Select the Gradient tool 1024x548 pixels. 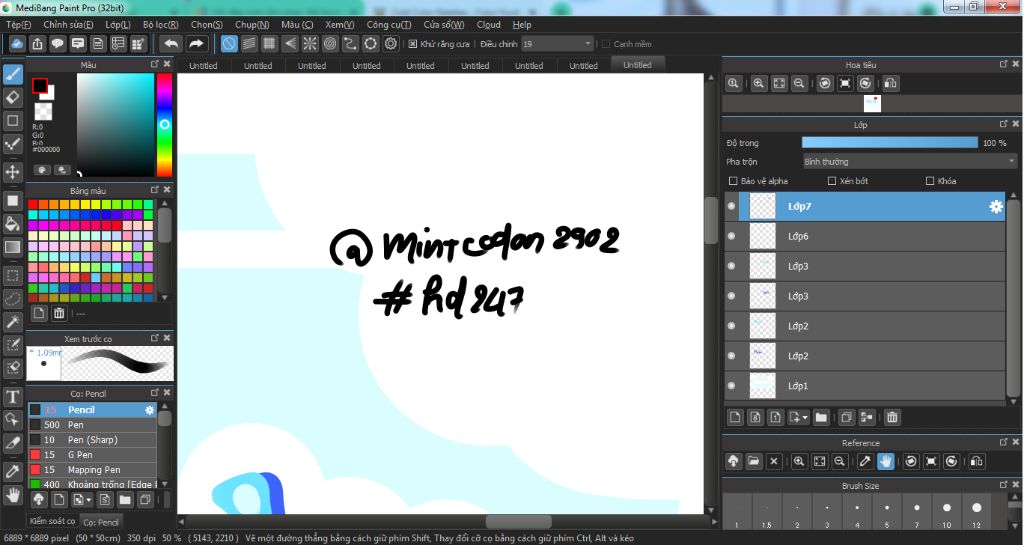click(12, 247)
